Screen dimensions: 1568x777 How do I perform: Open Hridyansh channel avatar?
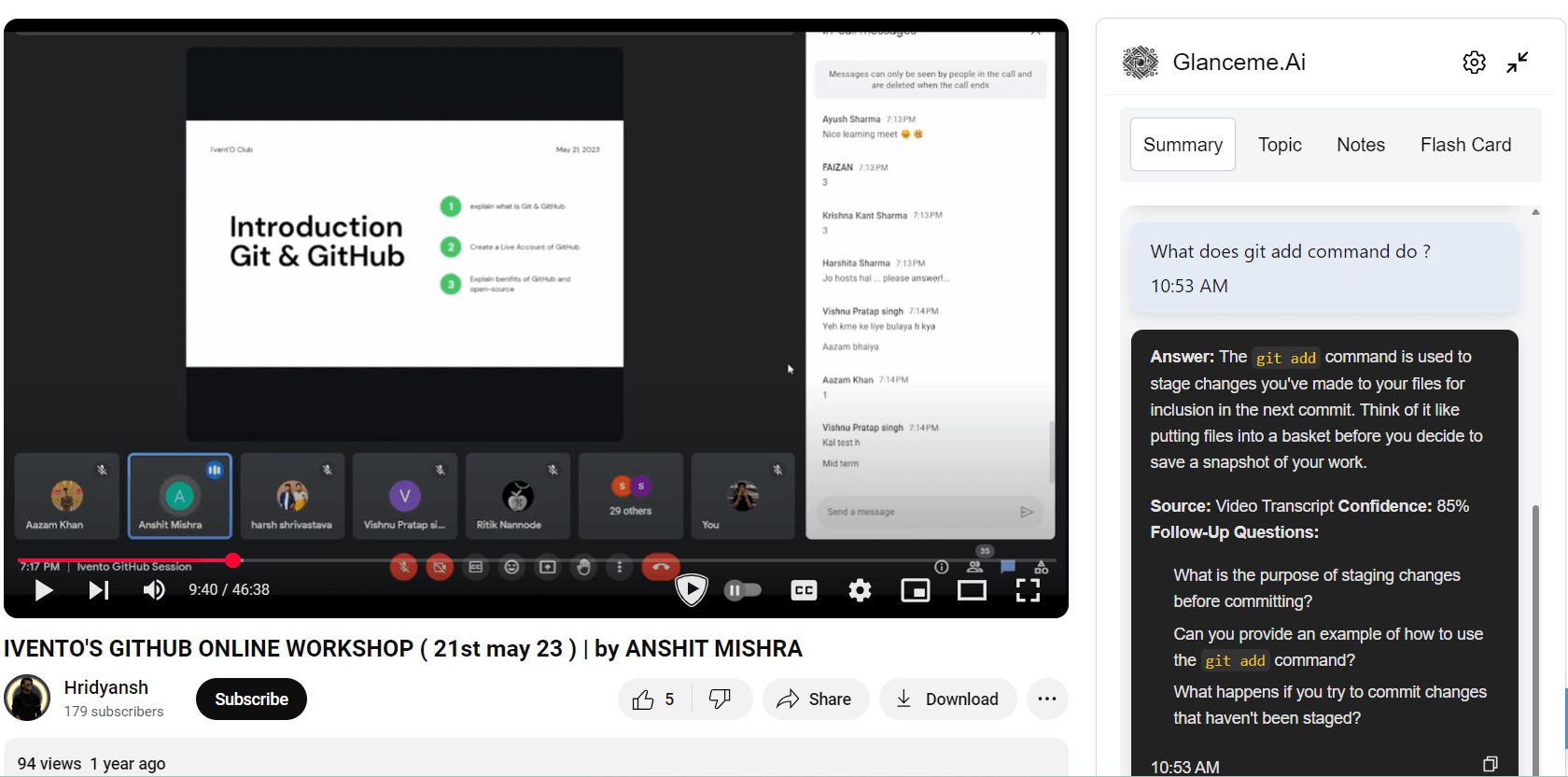click(27, 699)
